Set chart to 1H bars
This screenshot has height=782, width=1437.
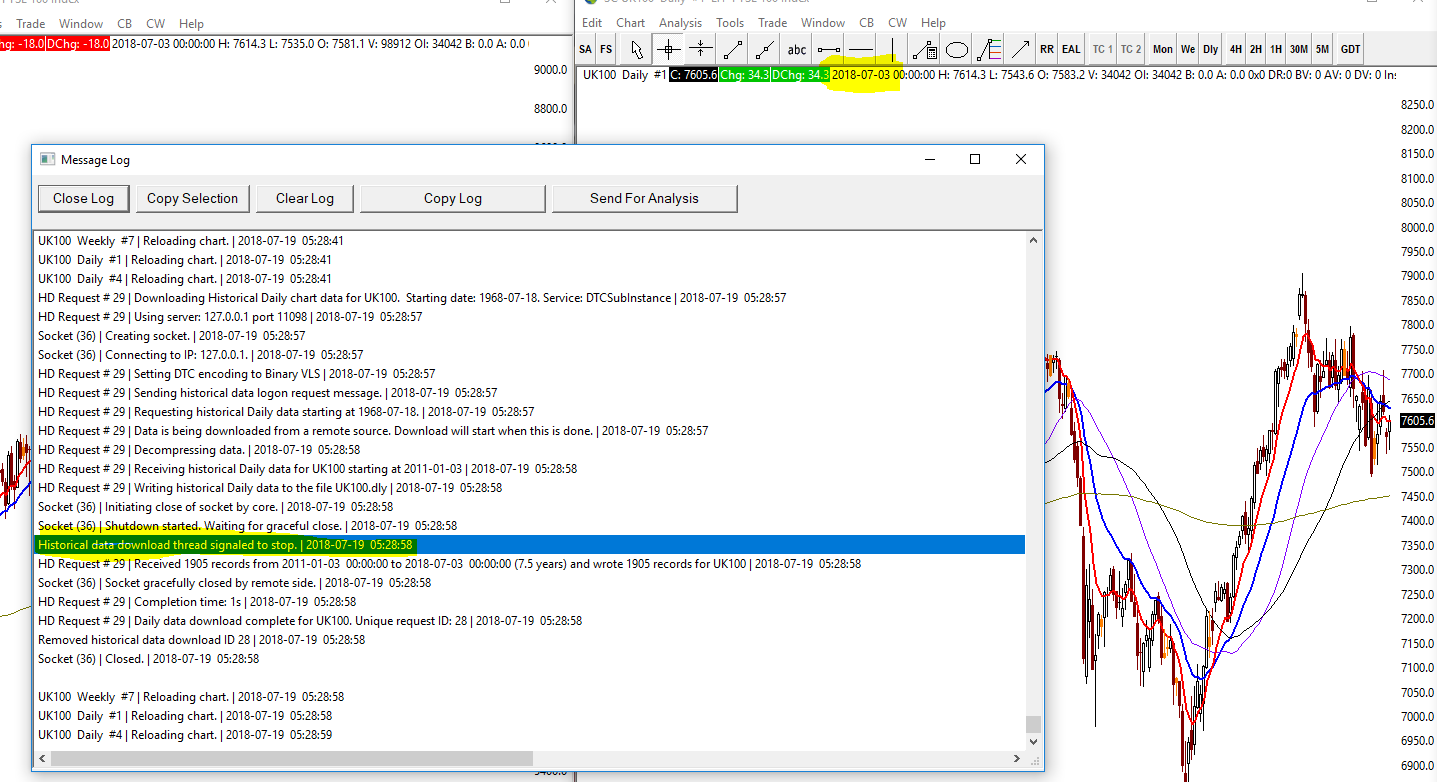[x=1276, y=49]
